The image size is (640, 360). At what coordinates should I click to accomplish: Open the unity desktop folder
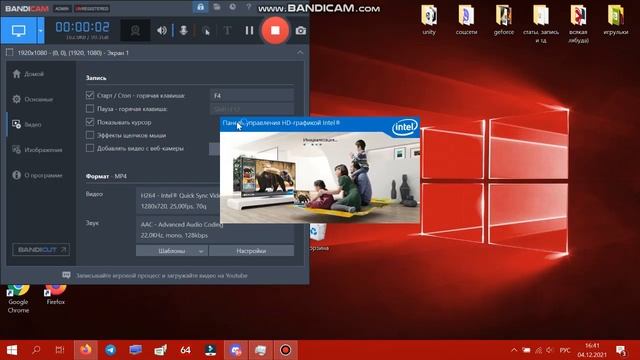pos(429,20)
